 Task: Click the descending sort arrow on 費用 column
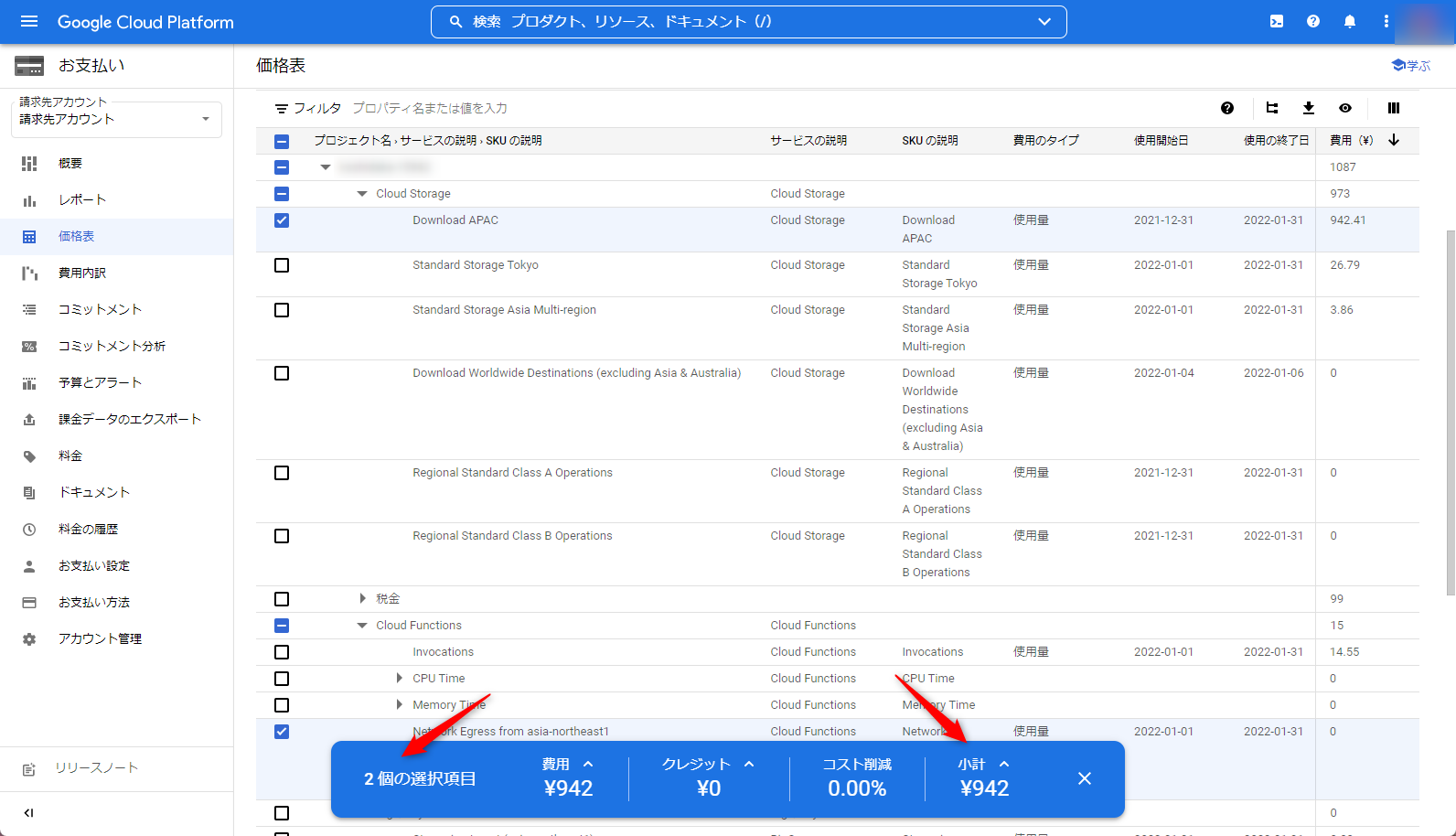point(1394,140)
